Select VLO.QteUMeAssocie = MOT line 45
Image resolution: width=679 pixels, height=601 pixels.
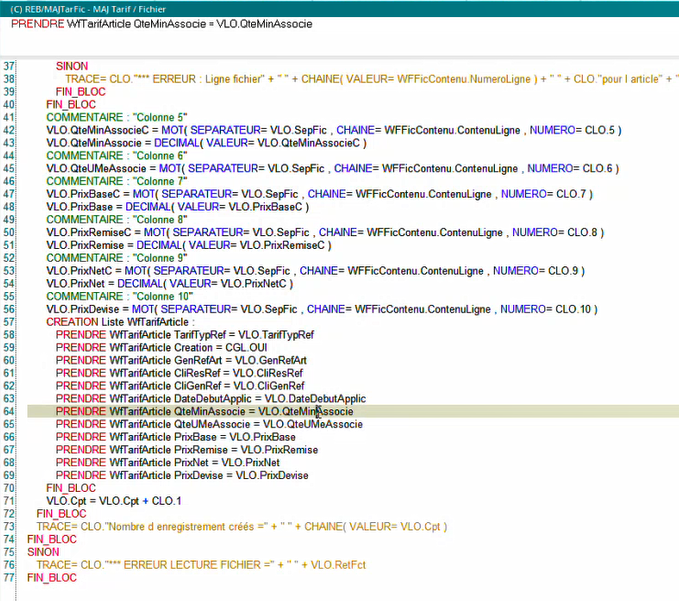pos(333,168)
